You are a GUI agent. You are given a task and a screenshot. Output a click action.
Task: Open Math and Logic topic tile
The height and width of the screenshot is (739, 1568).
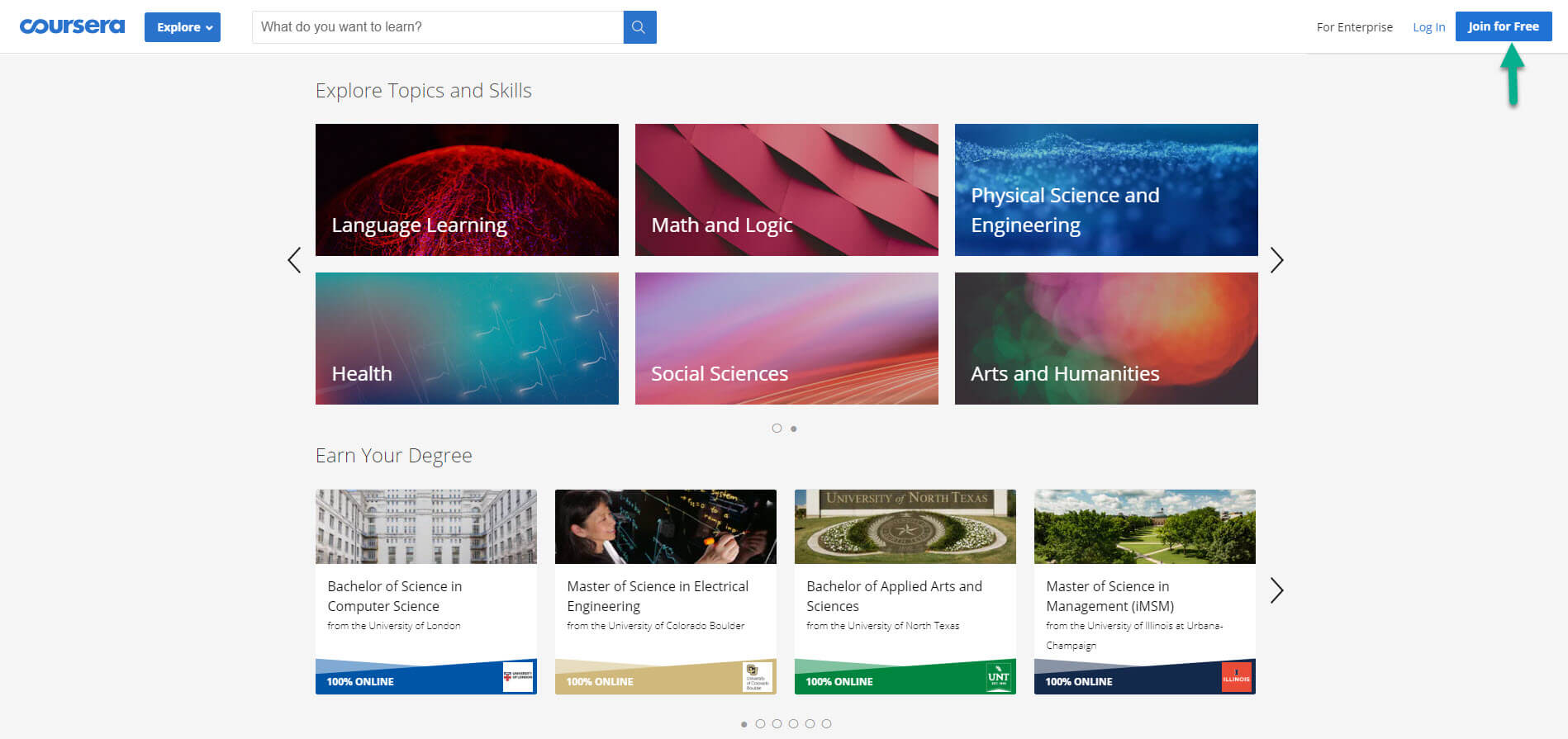(x=786, y=190)
